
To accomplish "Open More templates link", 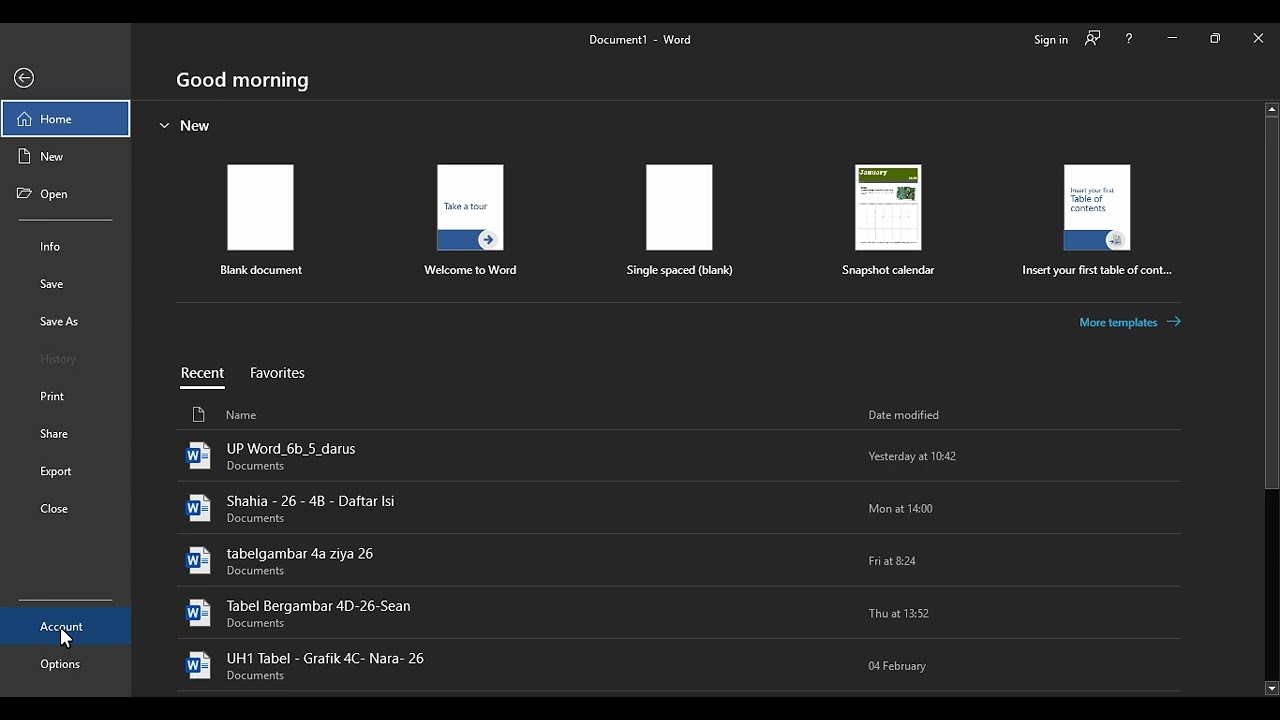I will pos(1130,322).
